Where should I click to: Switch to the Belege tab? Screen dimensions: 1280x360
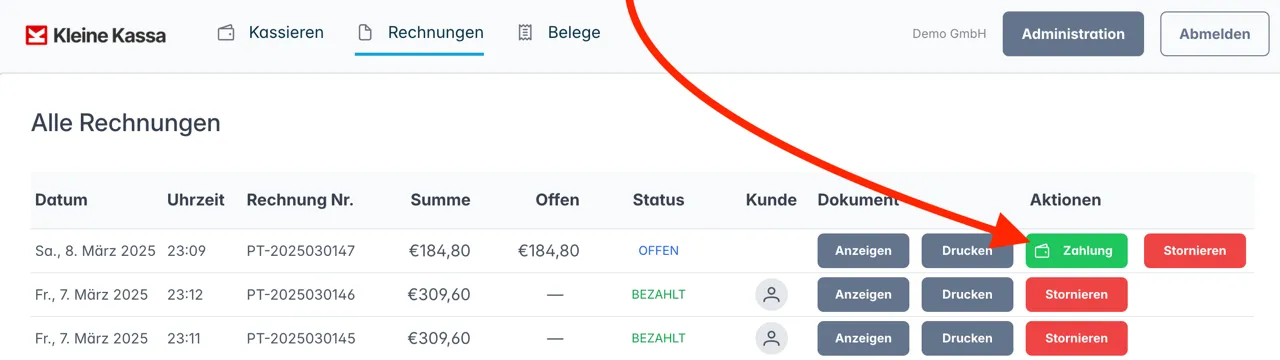pyautogui.click(x=559, y=32)
